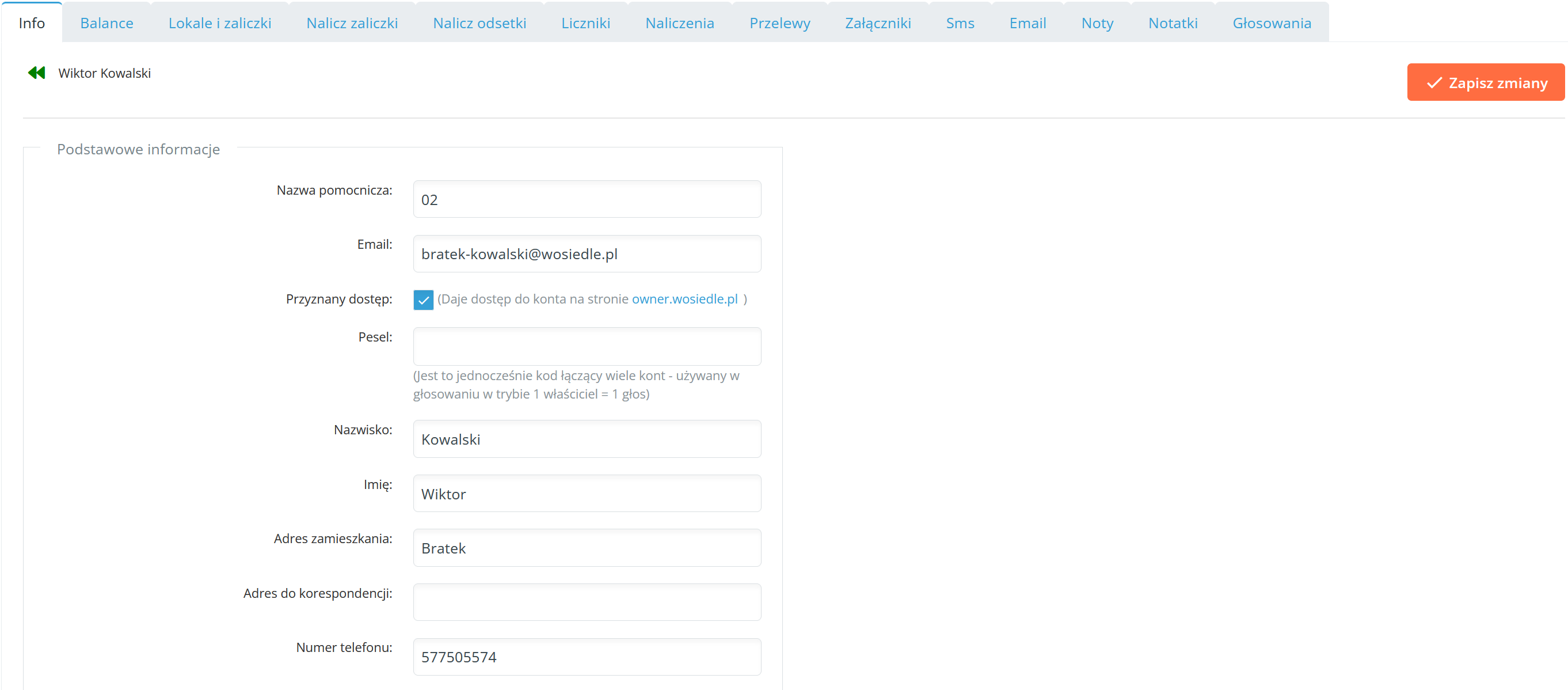Click the Wiktor Kowalski header name
The width and height of the screenshot is (1568, 690).
[104, 73]
